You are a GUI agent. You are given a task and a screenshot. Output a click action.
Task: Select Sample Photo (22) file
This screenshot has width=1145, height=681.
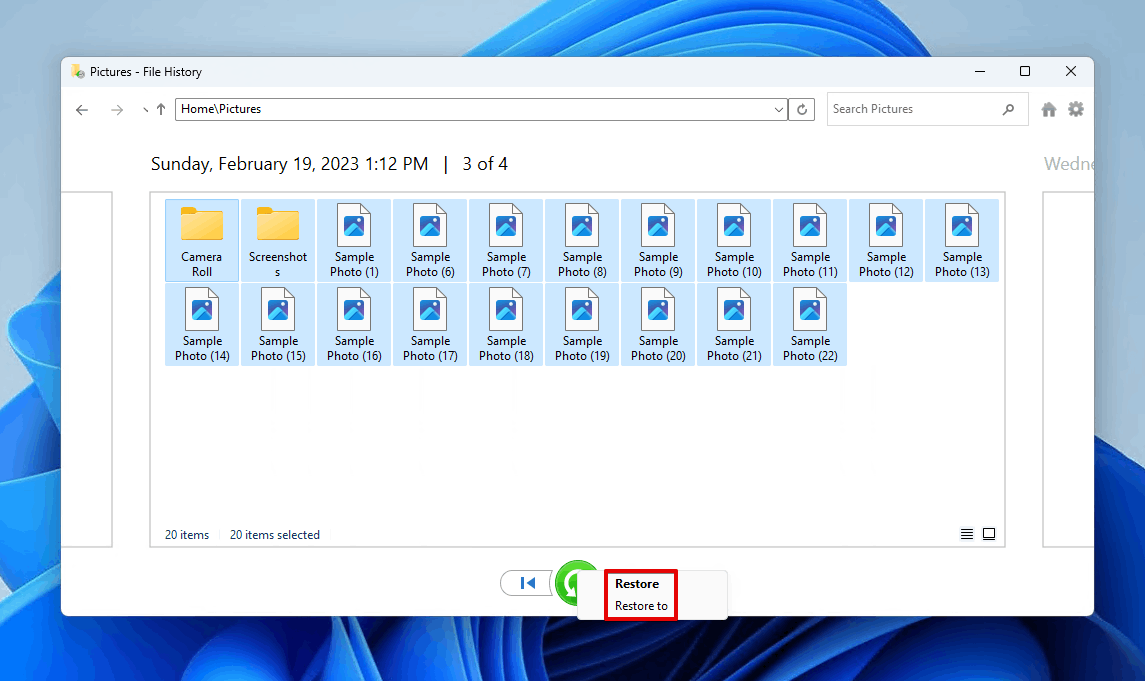click(x=810, y=324)
